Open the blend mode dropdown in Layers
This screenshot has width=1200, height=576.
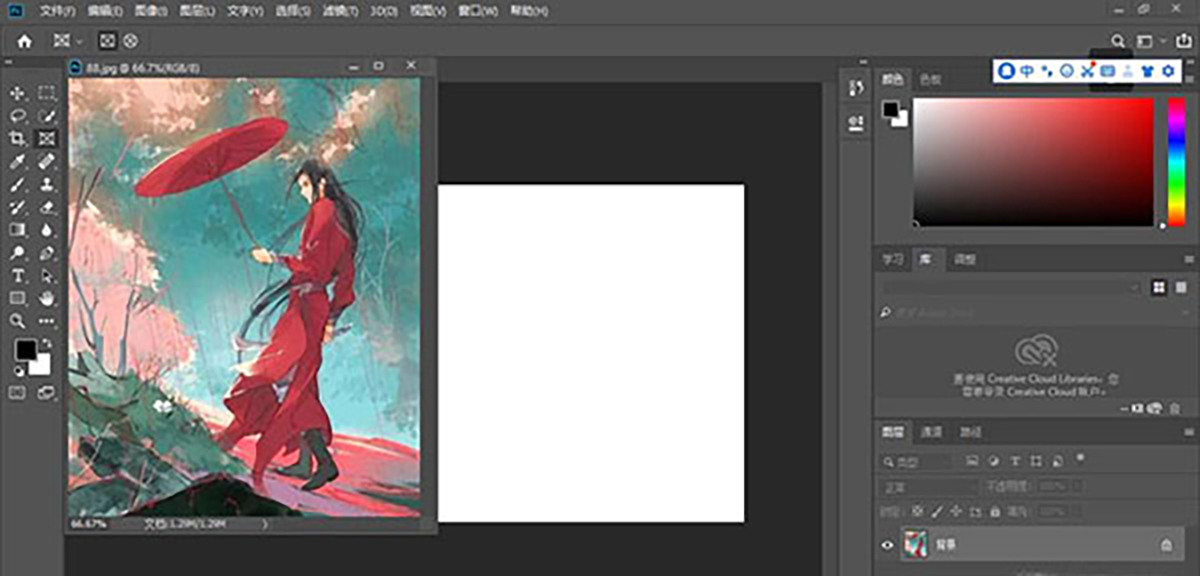click(927, 487)
